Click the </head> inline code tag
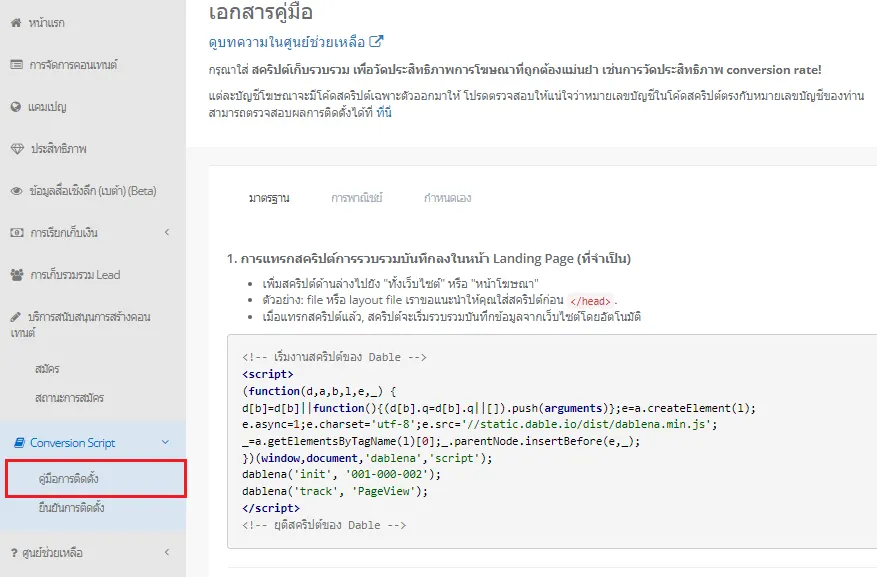The width and height of the screenshot is (877, 577). point(591,301)
